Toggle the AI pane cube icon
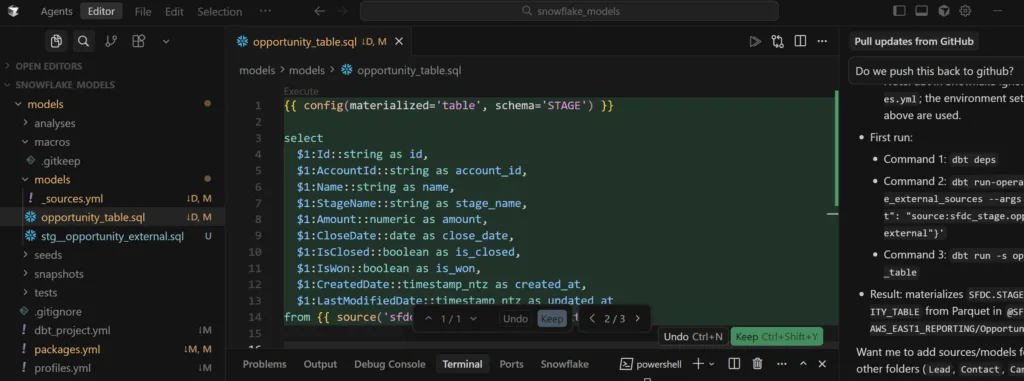The width and height of the screenshot is (1024, 381). 943,11
